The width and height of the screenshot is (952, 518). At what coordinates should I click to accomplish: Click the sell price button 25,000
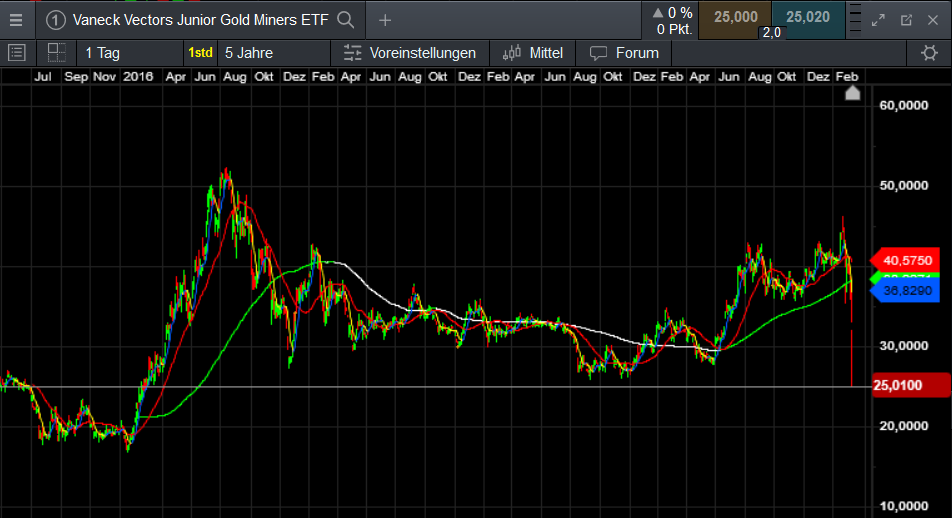[734, 18]
